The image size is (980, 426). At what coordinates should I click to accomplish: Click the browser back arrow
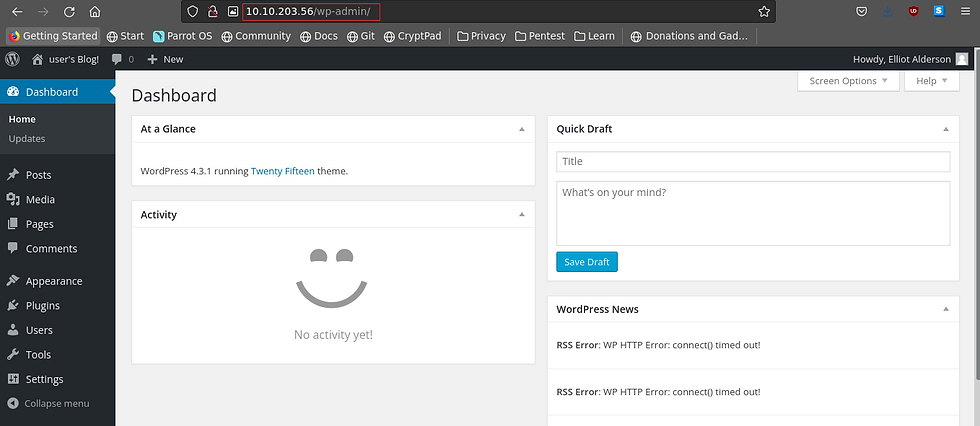(17, 11)
